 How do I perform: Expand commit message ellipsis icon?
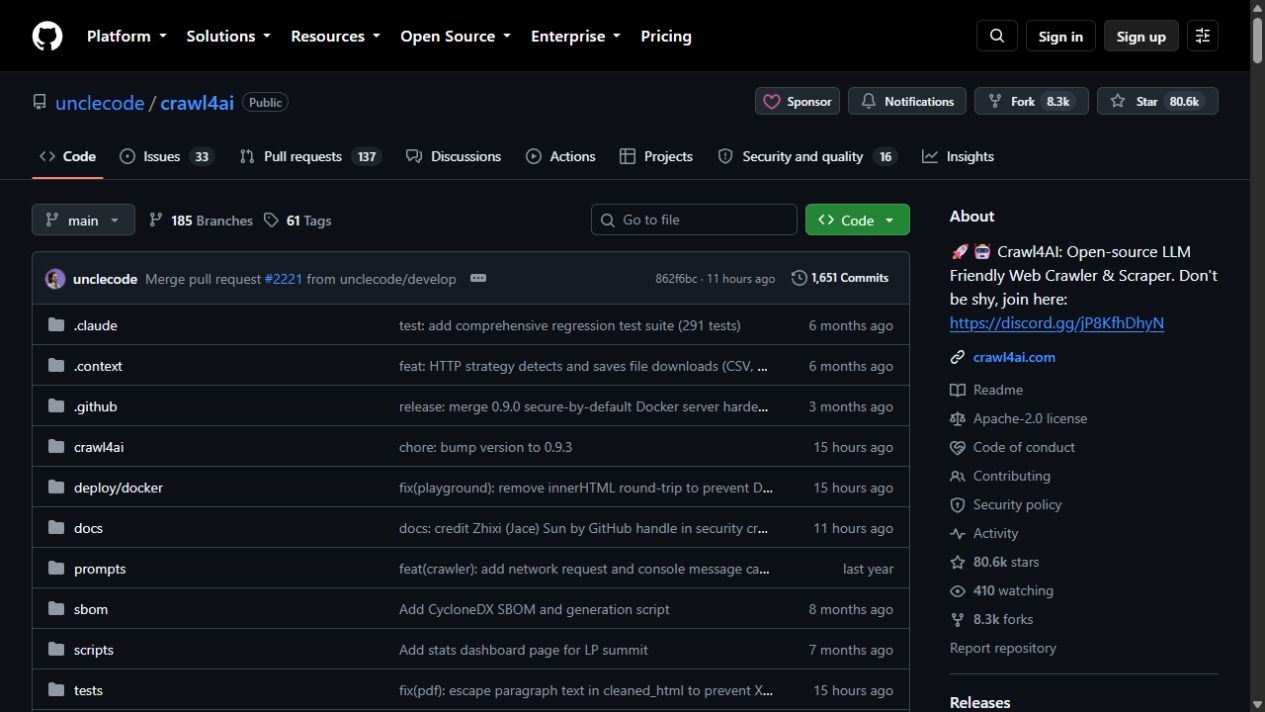pyautogui.click(x=478, y=278)
